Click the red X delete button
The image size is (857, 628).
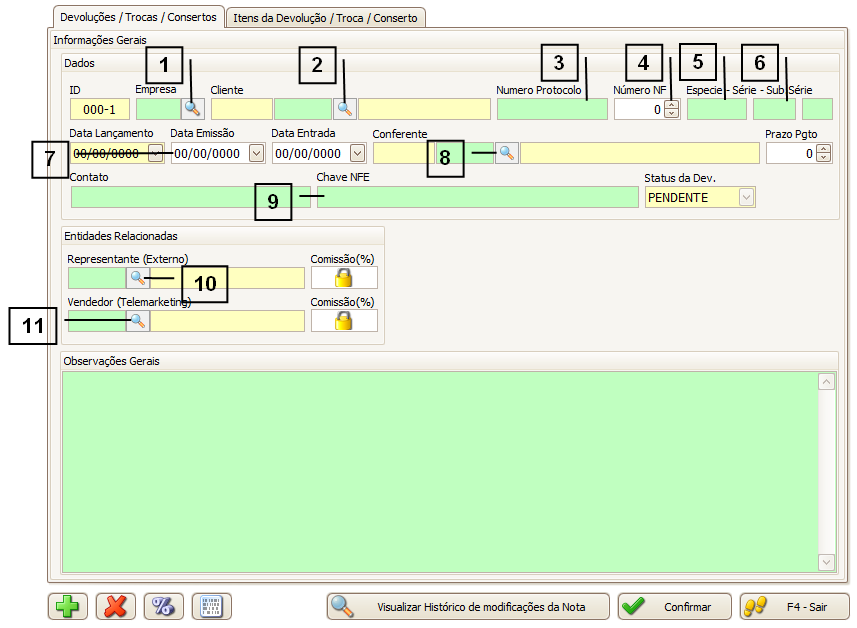[115, 607]
